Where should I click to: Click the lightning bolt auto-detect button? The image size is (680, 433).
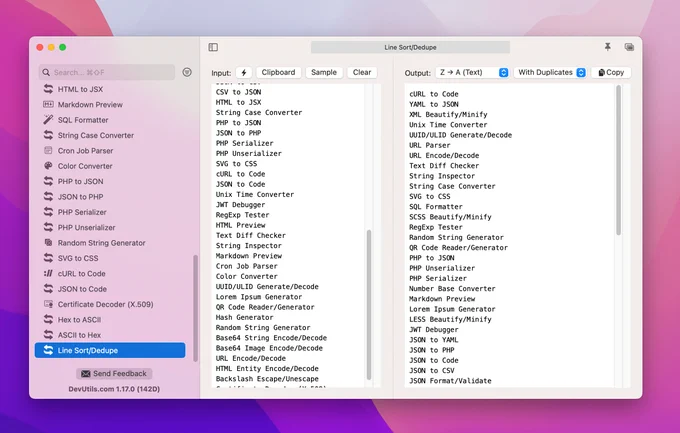coord(244,72)
